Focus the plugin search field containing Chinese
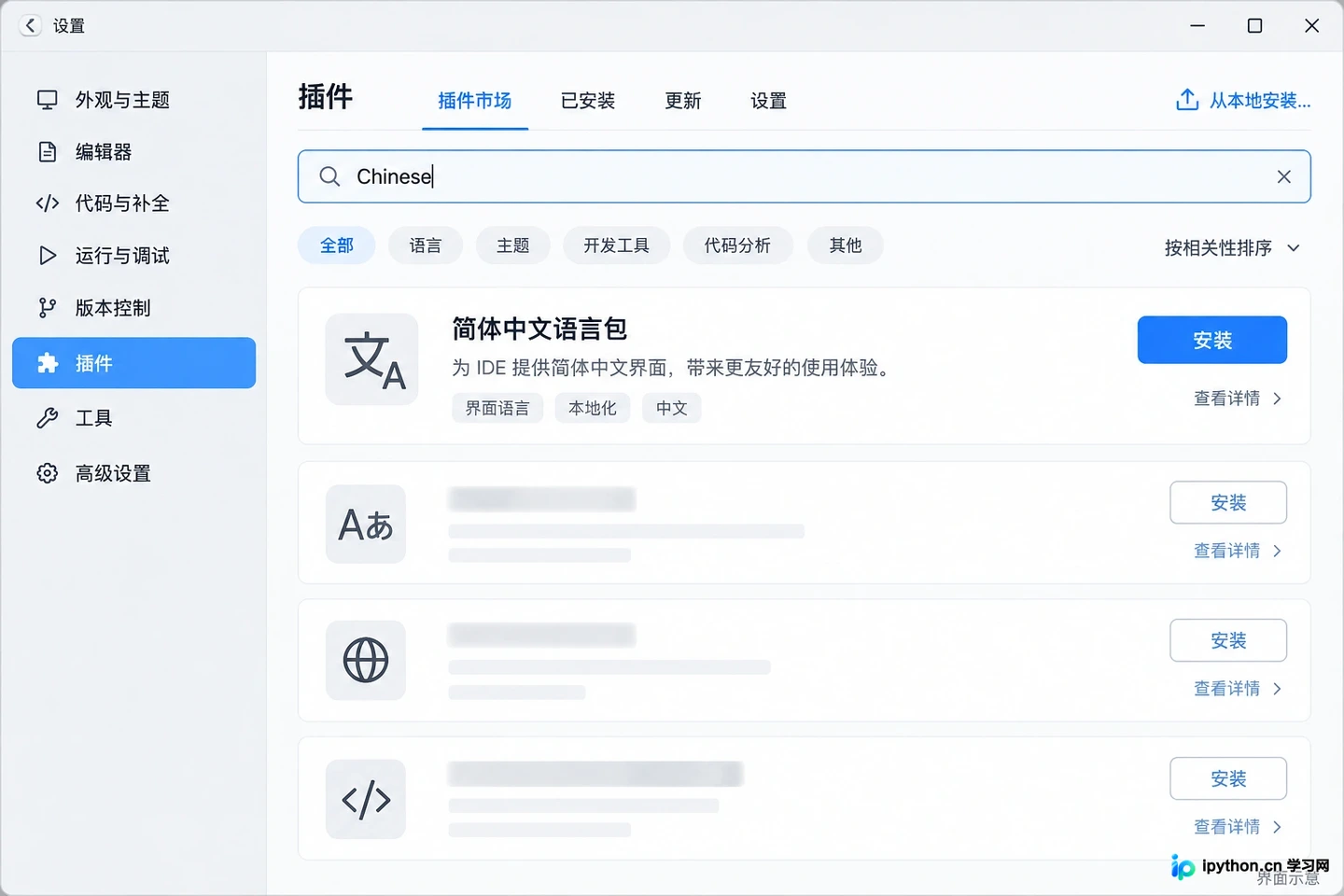Image resolution: width=1344 pixels, height=896 pixels. pos(804,176)
